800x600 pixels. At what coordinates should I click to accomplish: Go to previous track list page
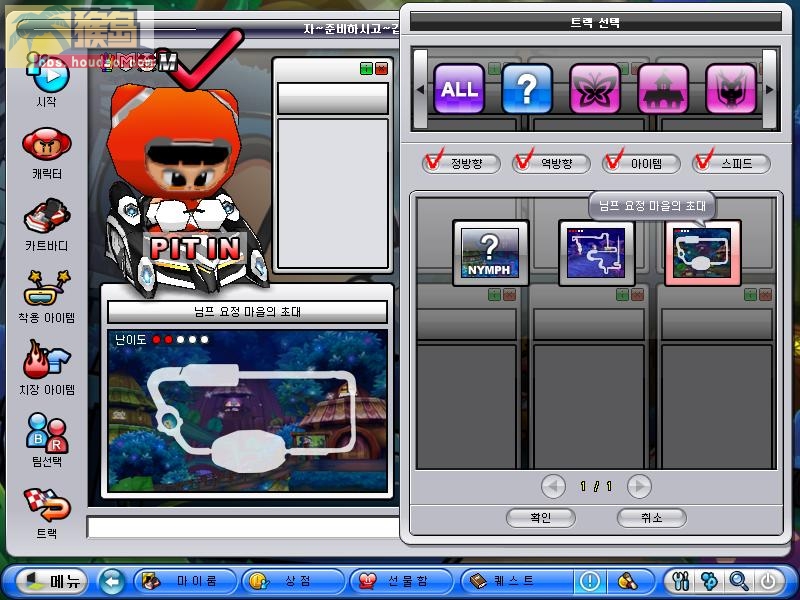554,486
